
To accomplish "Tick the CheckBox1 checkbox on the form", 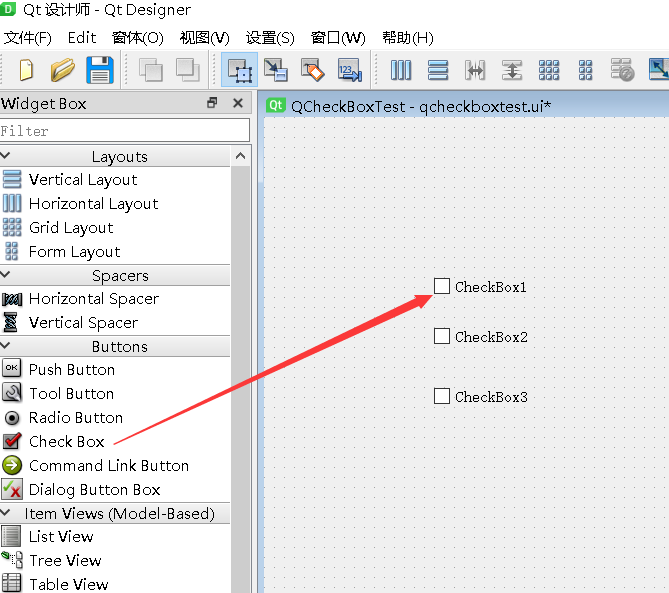I will (442, 286).
